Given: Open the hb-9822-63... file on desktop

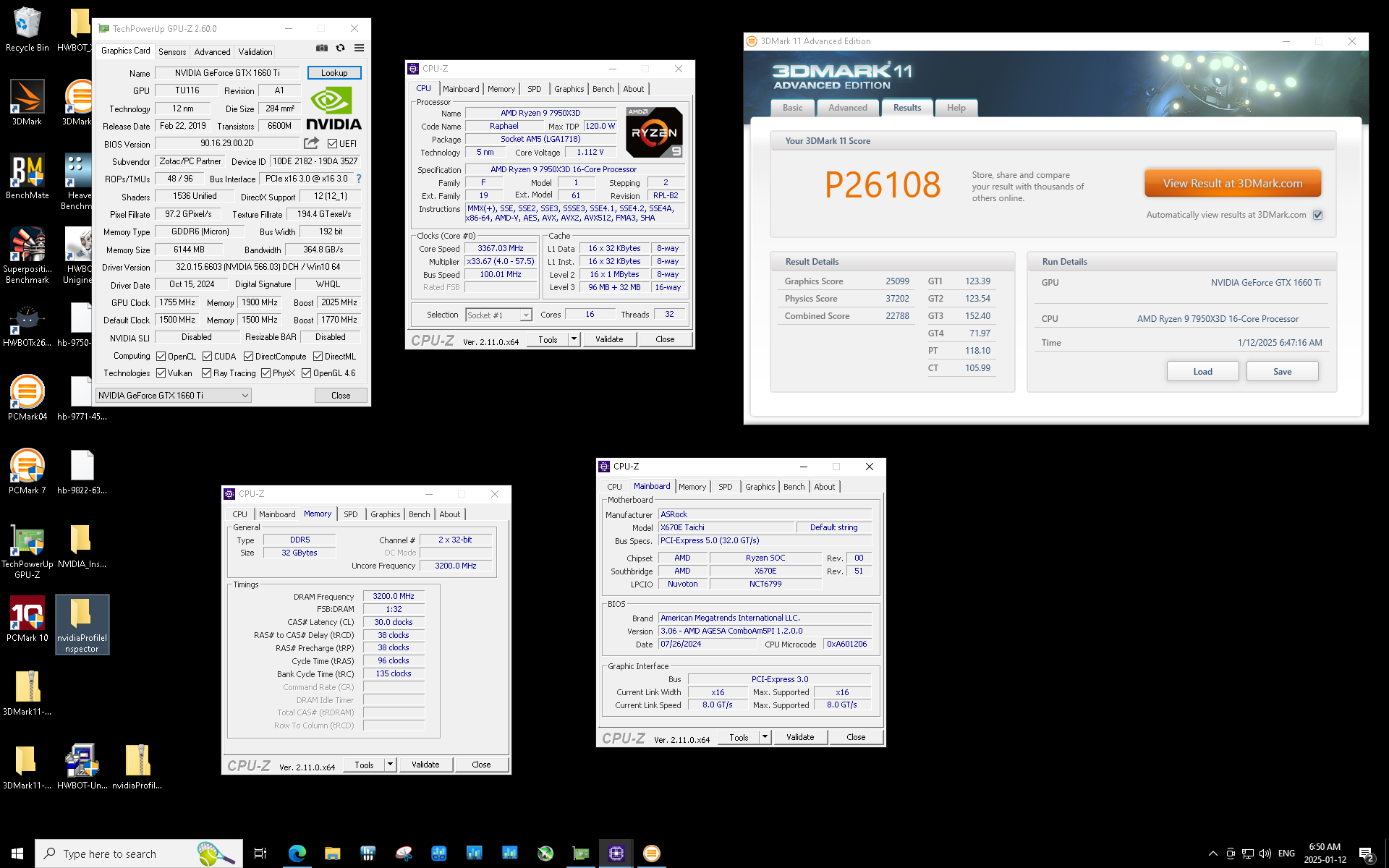Looking at the screenshot, I should tap(82, 472).
